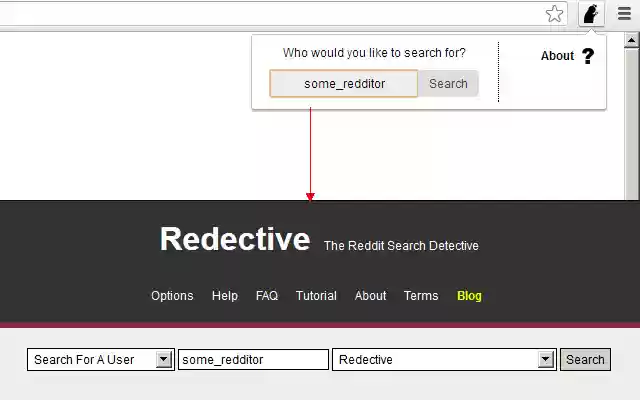Click the About label in popup
The image size is (640, 400).
(557, 56)
